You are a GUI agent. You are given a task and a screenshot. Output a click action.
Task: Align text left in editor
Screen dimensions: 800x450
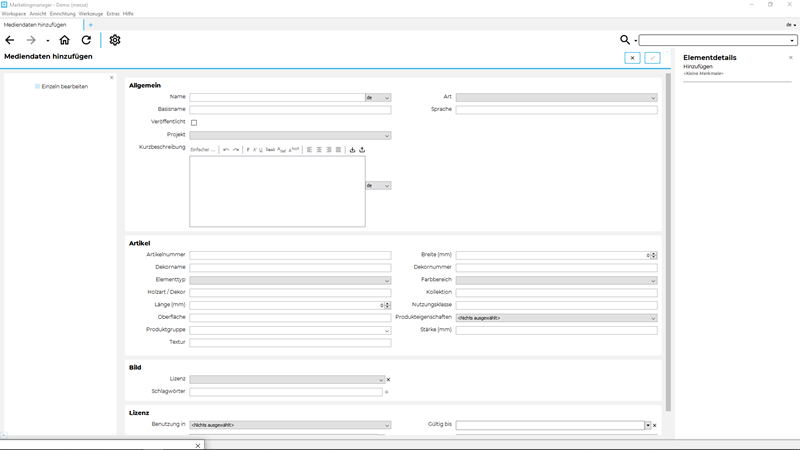[x=309, y=149]
